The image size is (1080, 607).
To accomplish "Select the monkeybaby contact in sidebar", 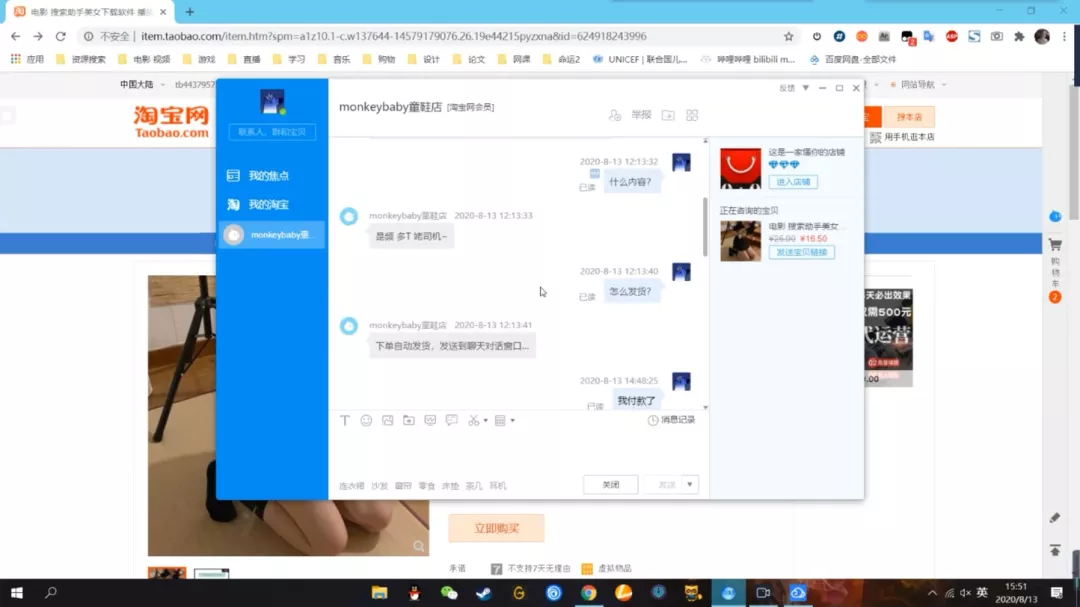I will click(x=271, y=235).
